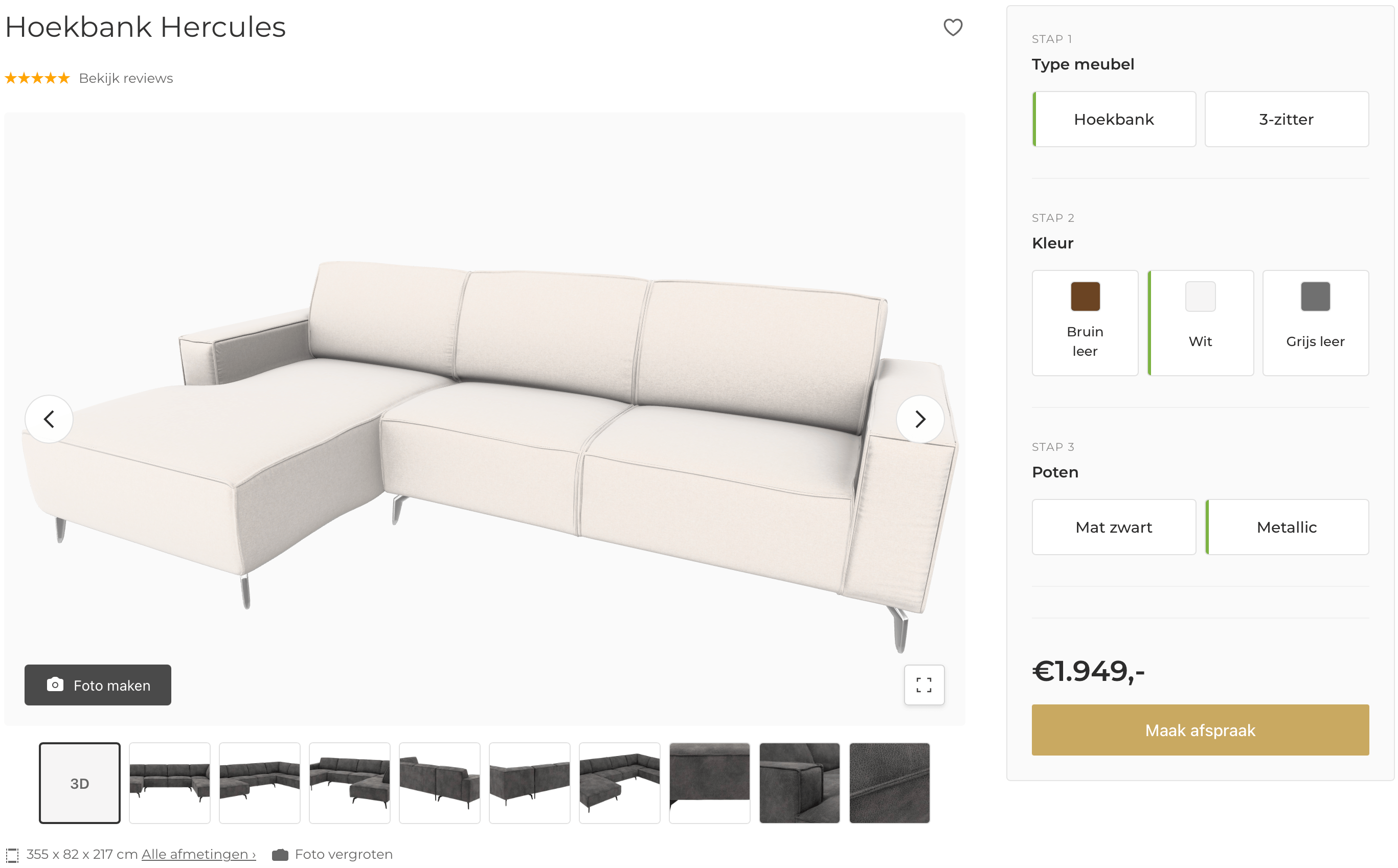Open Alle afmetingen details
The width and height of the screenshot is (1398, 868).
(x=198, y=854)
